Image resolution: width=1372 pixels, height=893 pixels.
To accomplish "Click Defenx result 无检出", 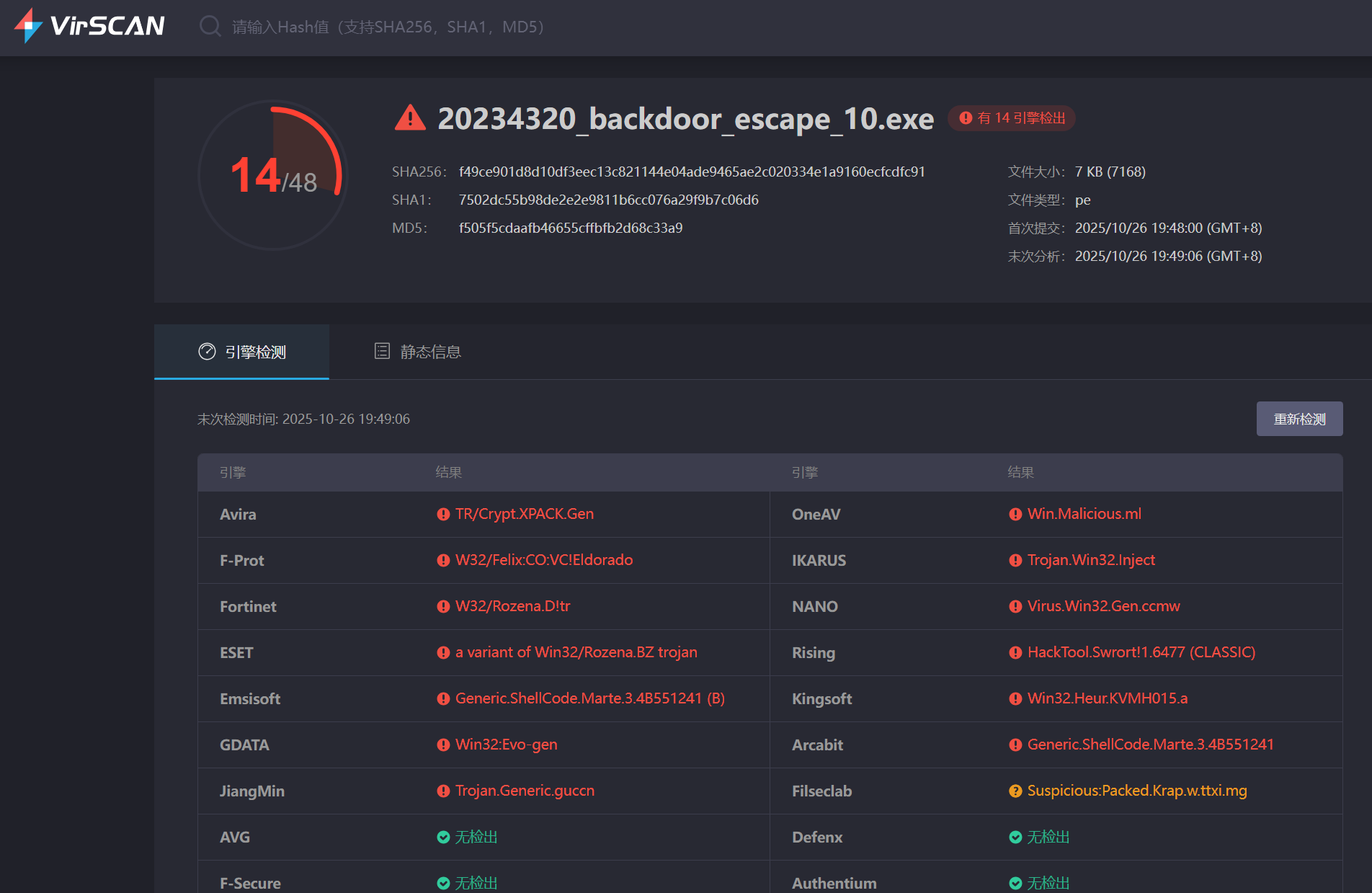I will point(1048,837).
